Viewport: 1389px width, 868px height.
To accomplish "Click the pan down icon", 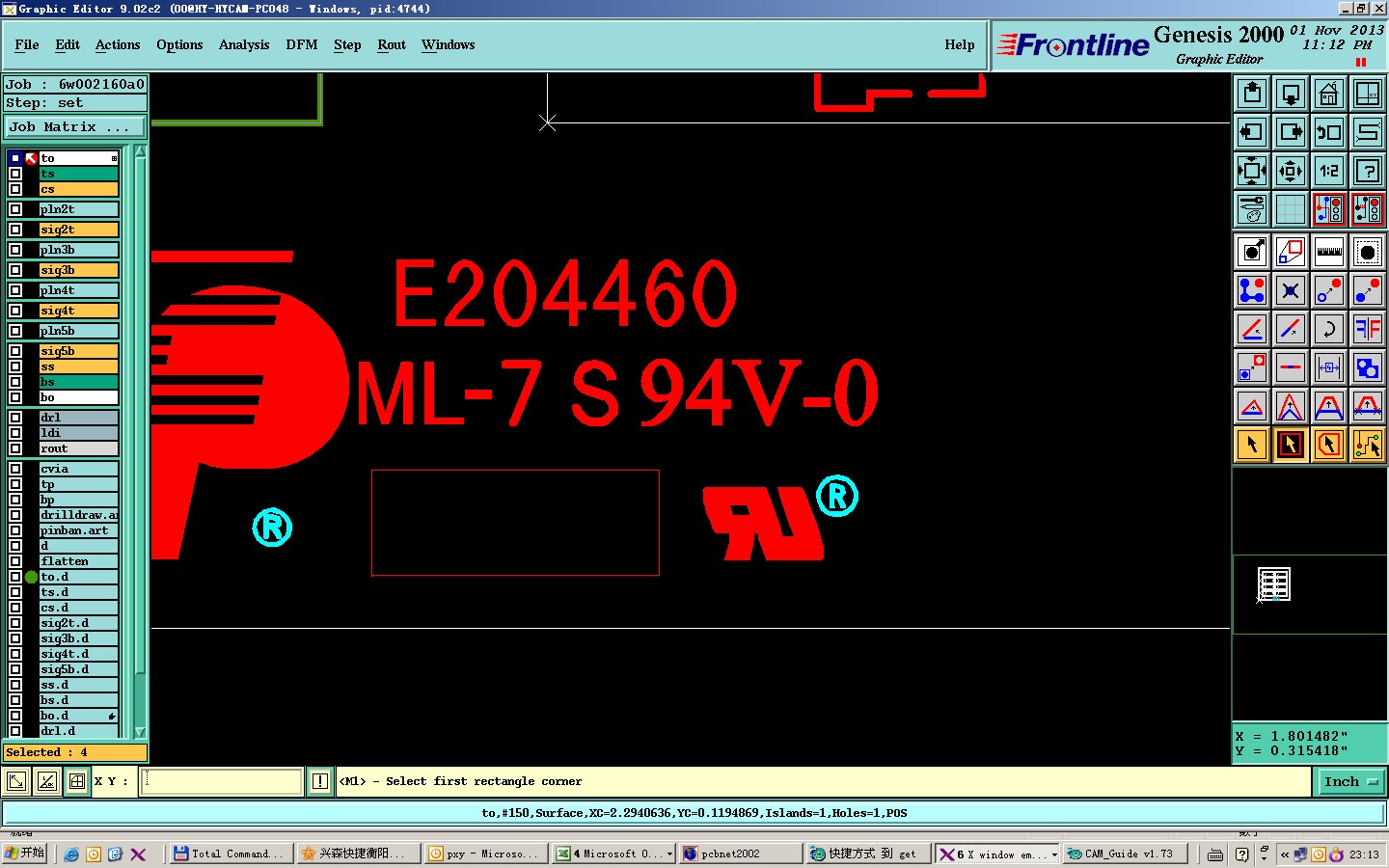I will [x=1291, y=94].
